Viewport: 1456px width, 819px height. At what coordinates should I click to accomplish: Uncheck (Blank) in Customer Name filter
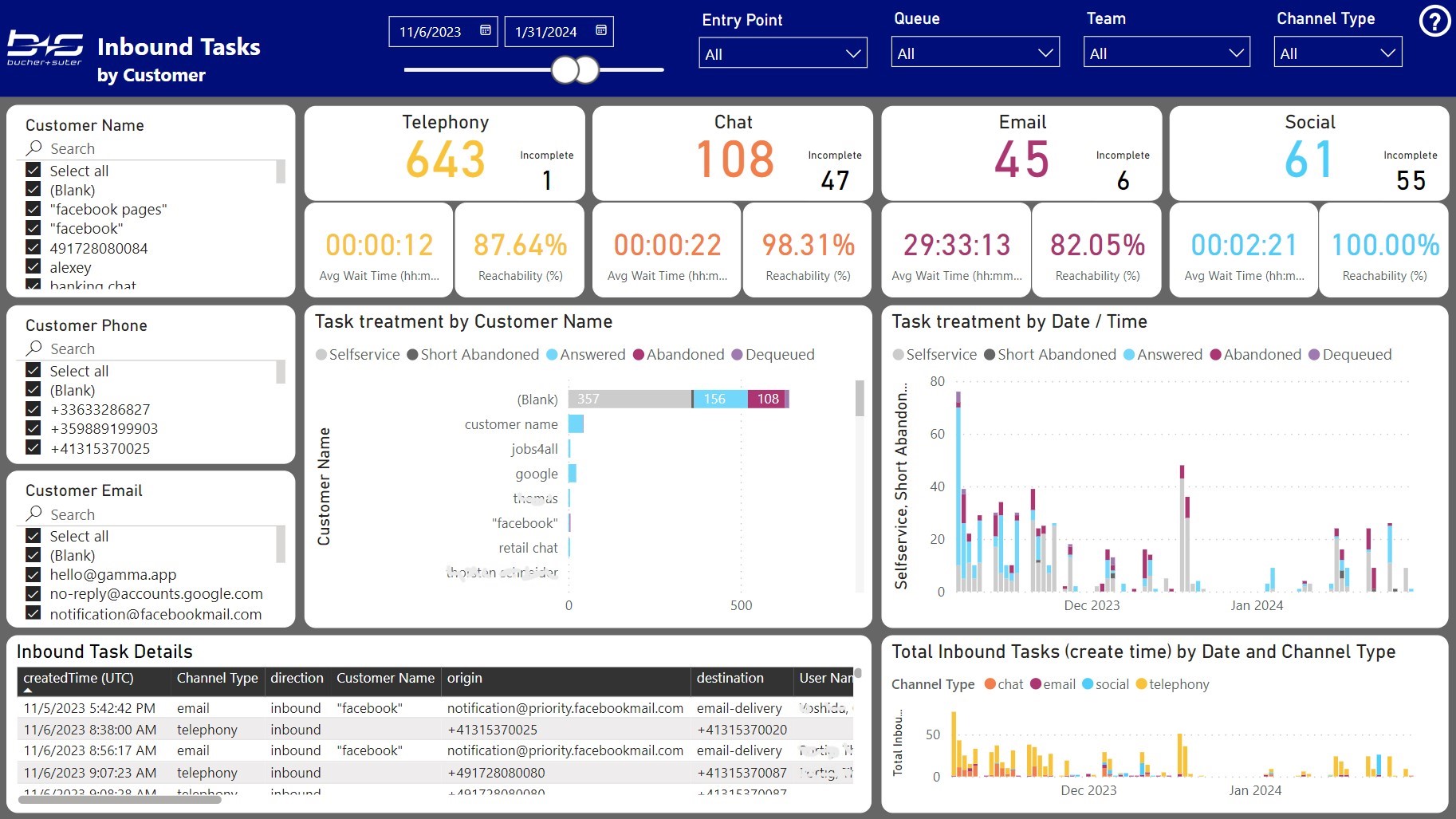pos(33,189)
